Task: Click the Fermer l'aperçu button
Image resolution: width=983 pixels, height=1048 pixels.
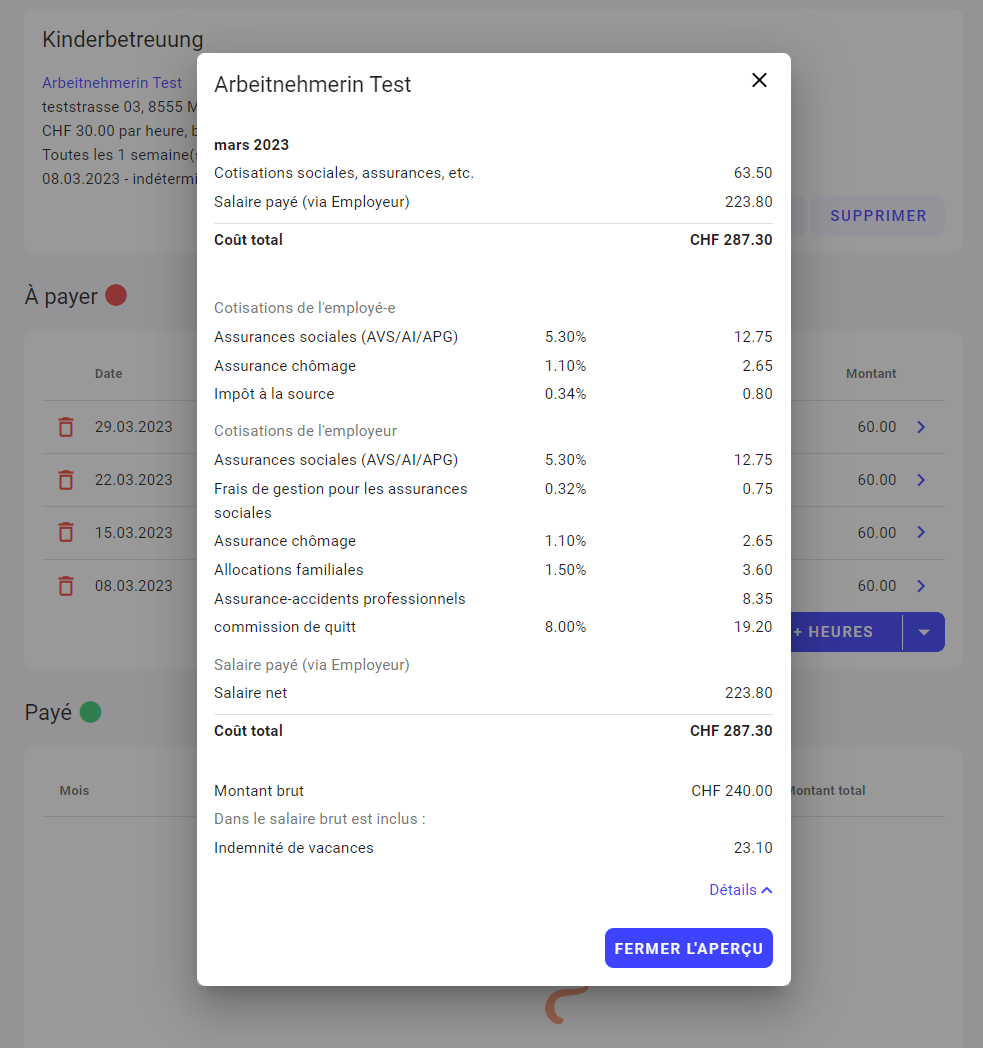Action: [x=688, y=949]
